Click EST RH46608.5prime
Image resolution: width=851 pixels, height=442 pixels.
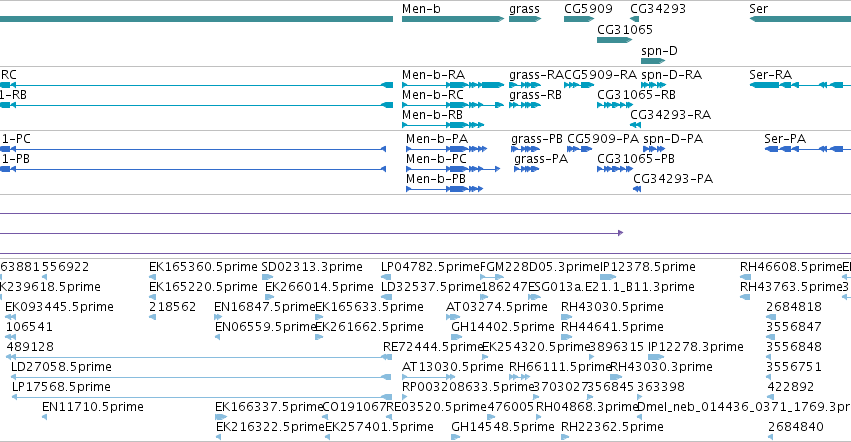point(745,277)
